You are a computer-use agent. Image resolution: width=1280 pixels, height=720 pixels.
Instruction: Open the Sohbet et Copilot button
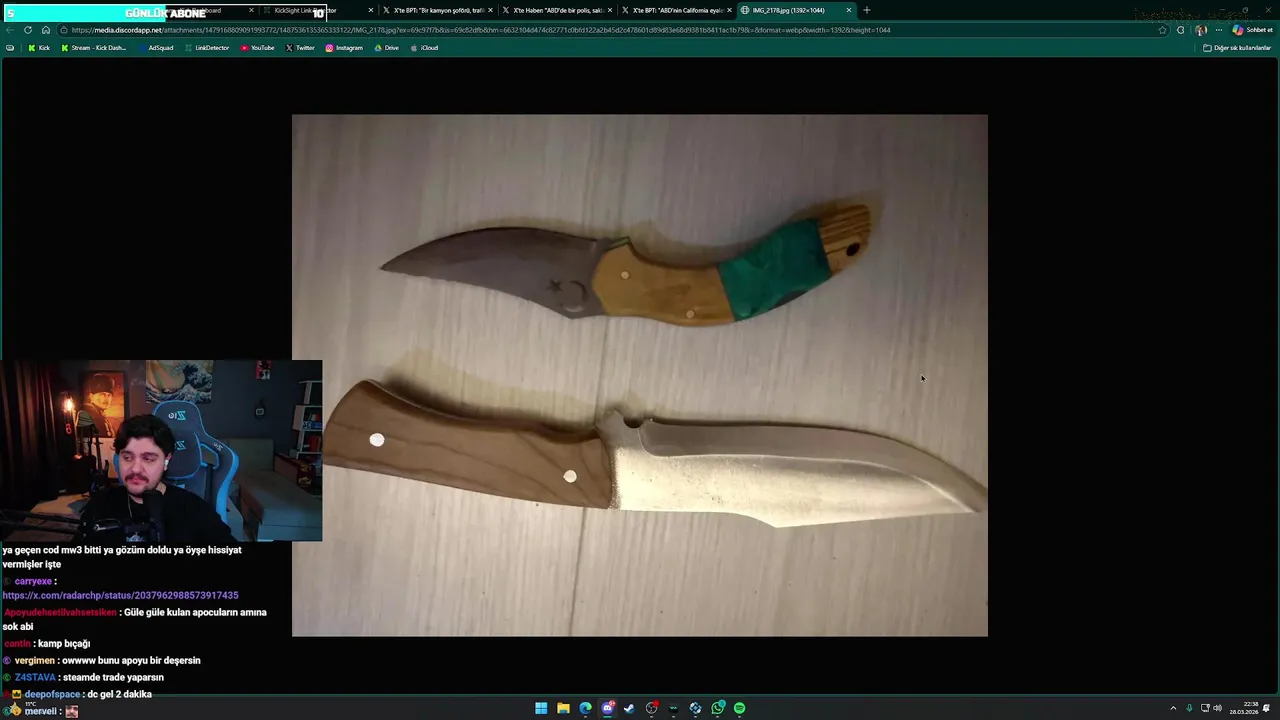coord(1252,30)
